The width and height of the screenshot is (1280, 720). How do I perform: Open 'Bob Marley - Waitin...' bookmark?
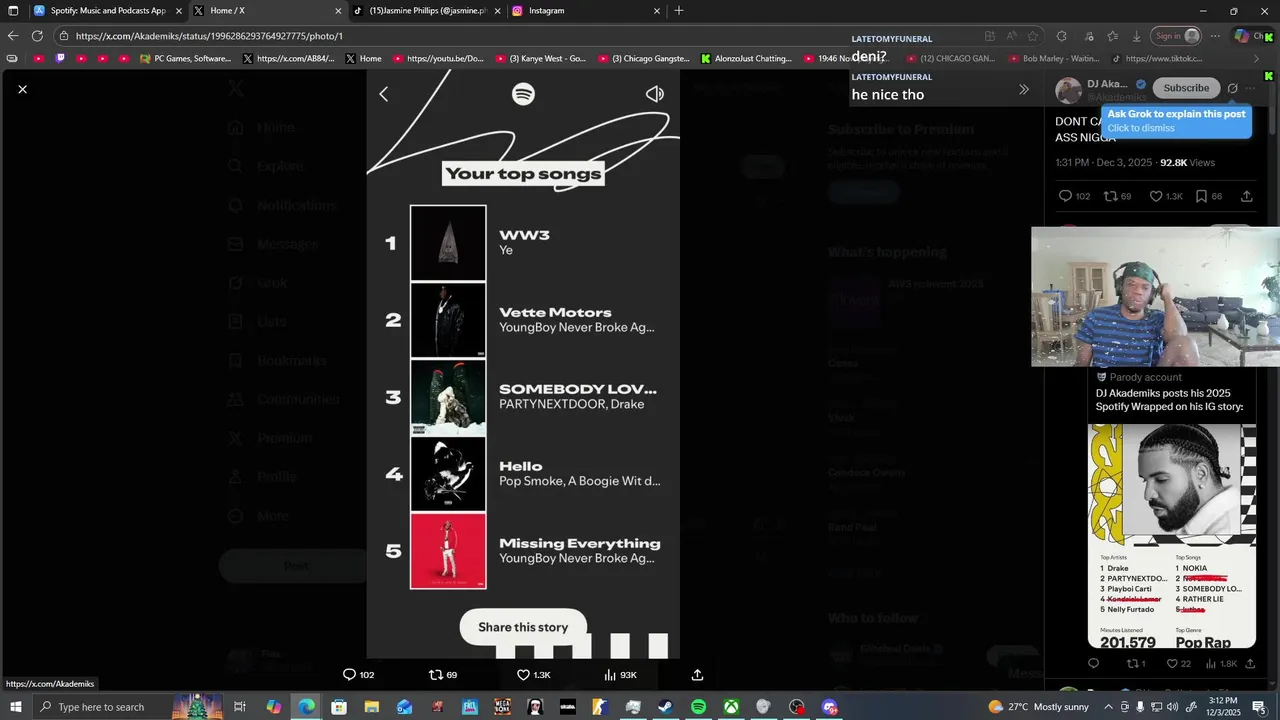[1053, 58]
